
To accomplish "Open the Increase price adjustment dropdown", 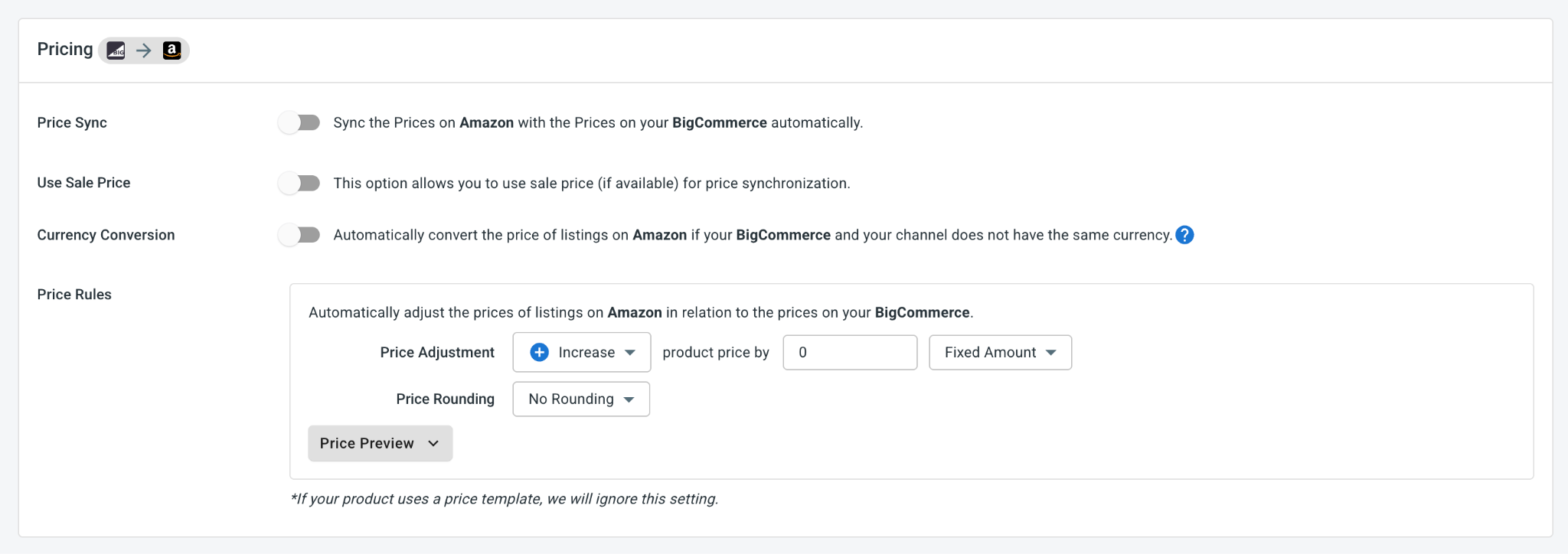I will coord(582,352).
